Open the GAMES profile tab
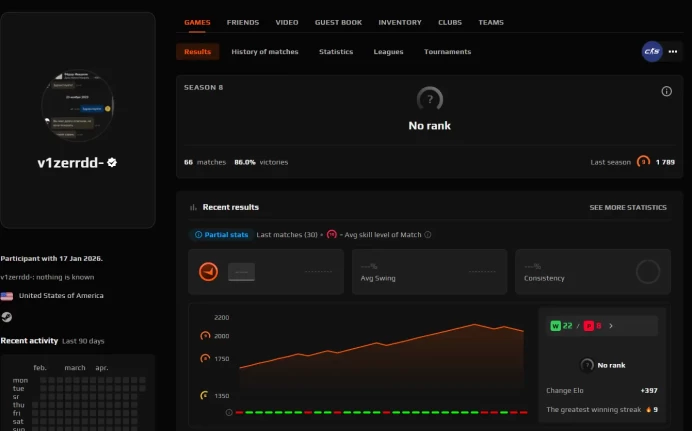Viewport: 692px width, 431px height. (197, 22)
